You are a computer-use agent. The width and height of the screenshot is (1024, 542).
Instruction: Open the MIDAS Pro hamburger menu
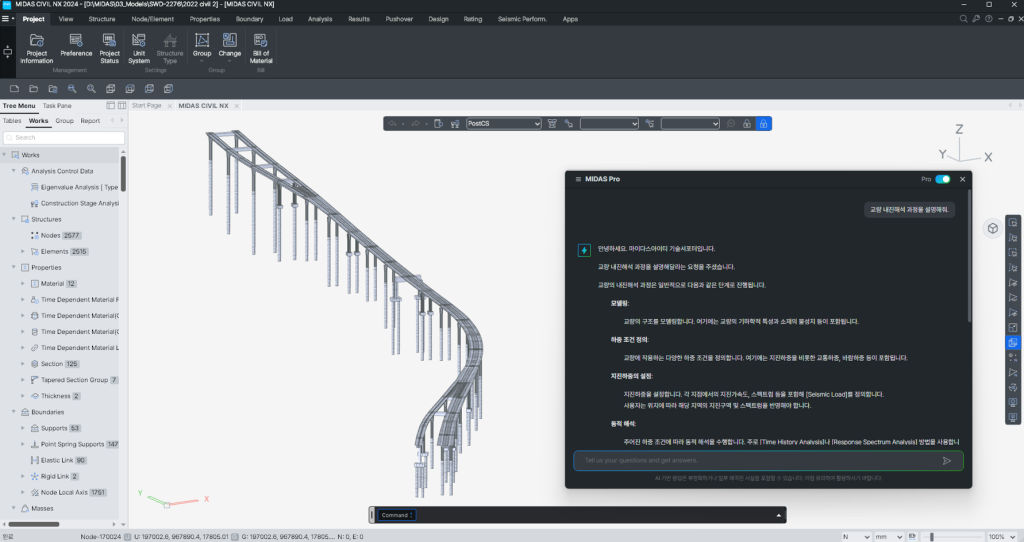pos(577,179)
